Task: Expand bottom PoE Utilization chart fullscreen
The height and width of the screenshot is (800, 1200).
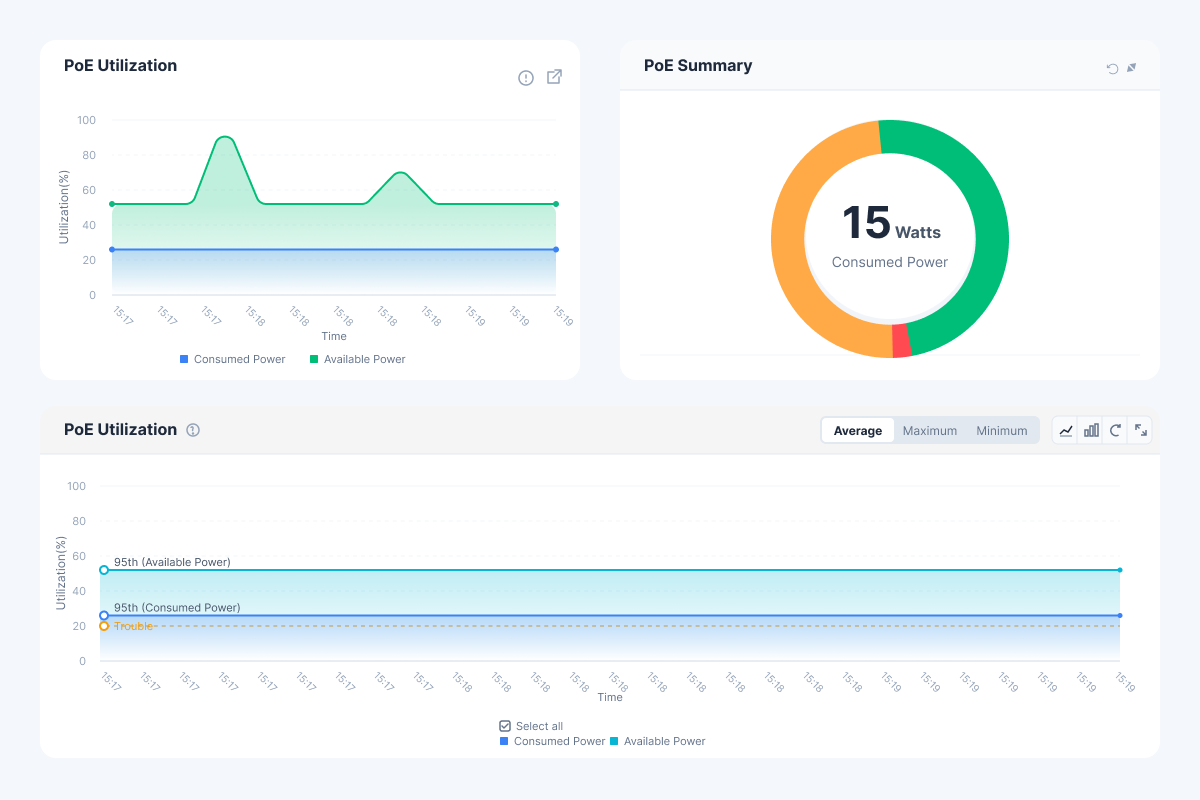Action: pyautogui.click(x=1140, y=430)
